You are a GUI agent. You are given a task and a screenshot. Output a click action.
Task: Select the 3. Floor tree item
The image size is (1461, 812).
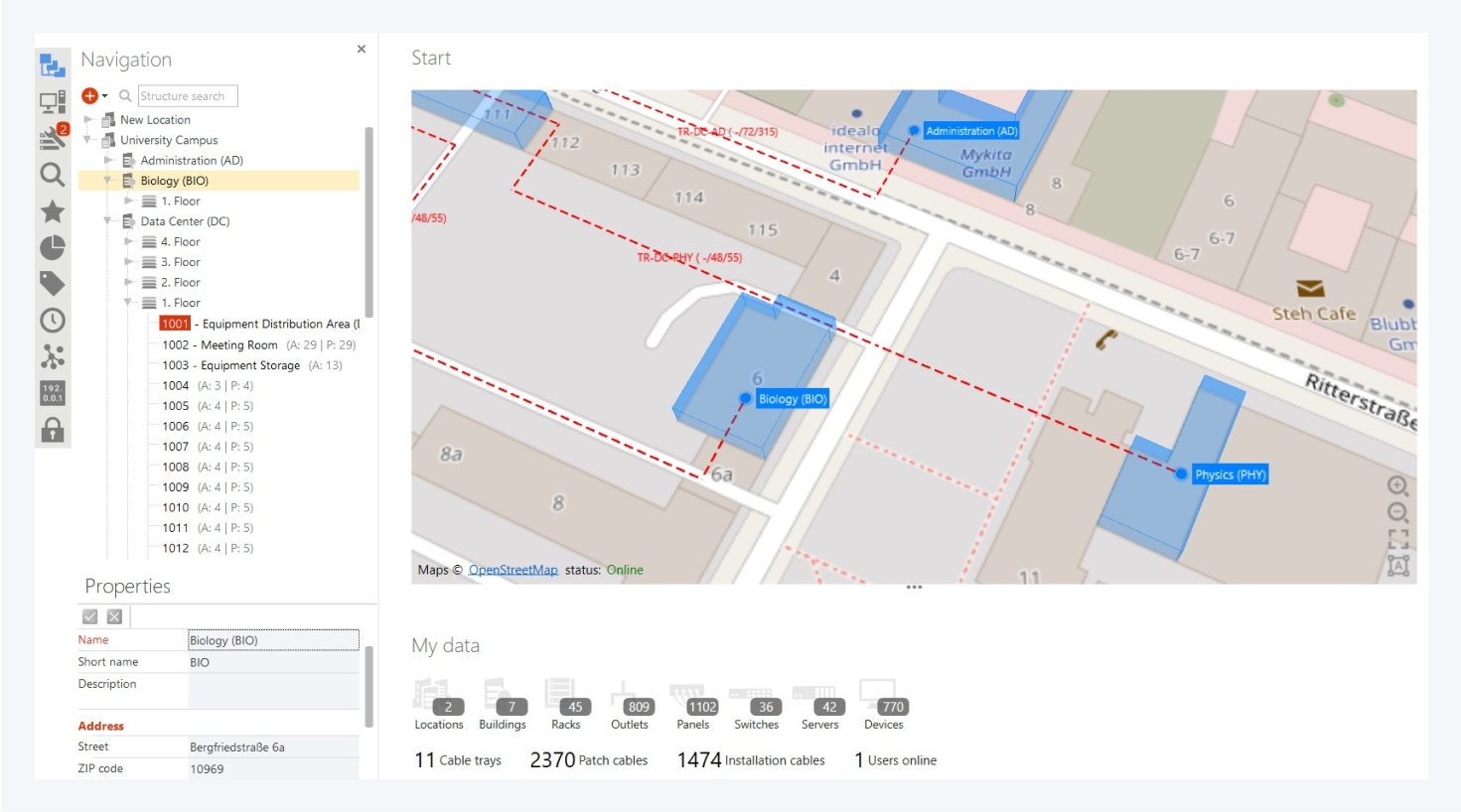[180, 262]
